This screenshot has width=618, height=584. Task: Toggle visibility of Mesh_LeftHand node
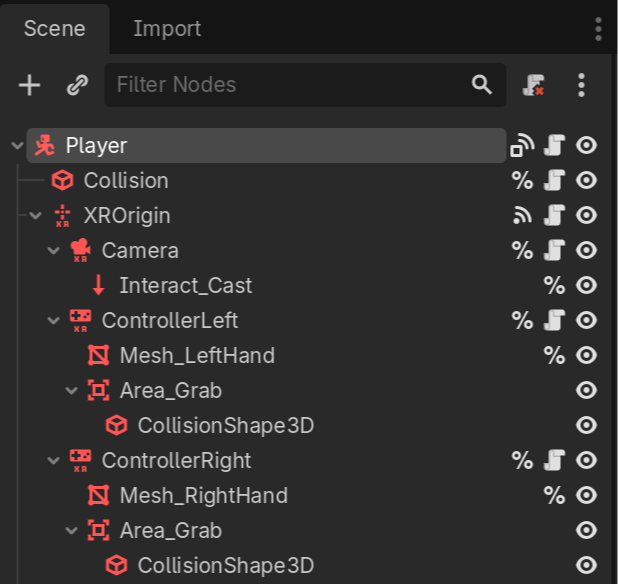tap(587, 355)
